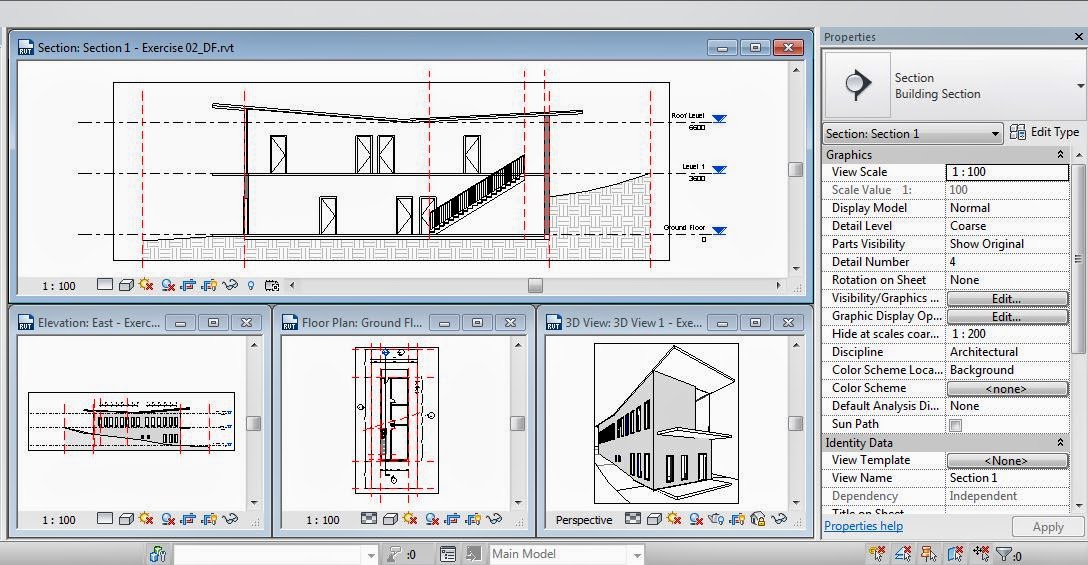Open the Section: Section 1 instance dropdown
This screenshot has height=565, width=1088.
(913, 133)
